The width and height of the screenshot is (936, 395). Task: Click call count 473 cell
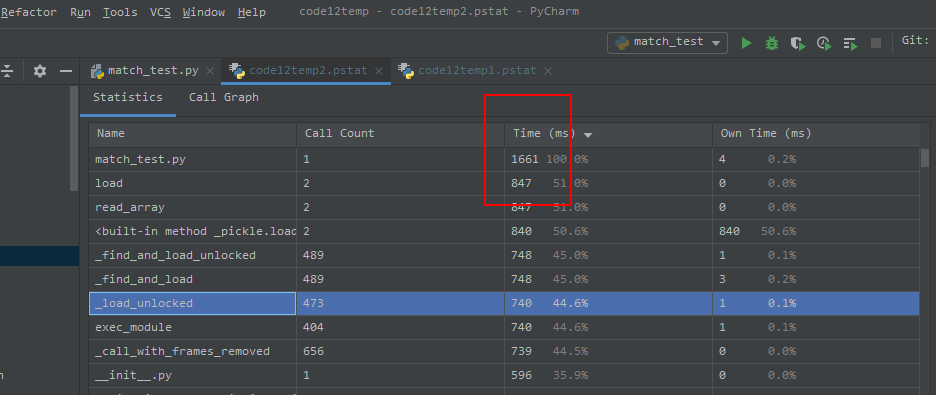point(401,303)
